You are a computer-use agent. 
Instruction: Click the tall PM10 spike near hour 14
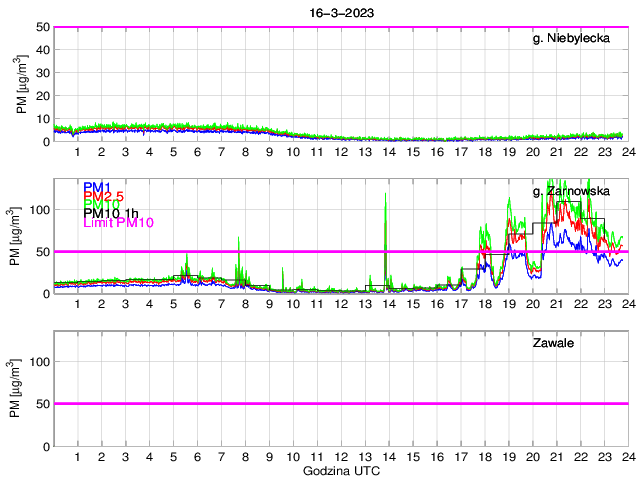pyautogui.click(x=386, y=250)
